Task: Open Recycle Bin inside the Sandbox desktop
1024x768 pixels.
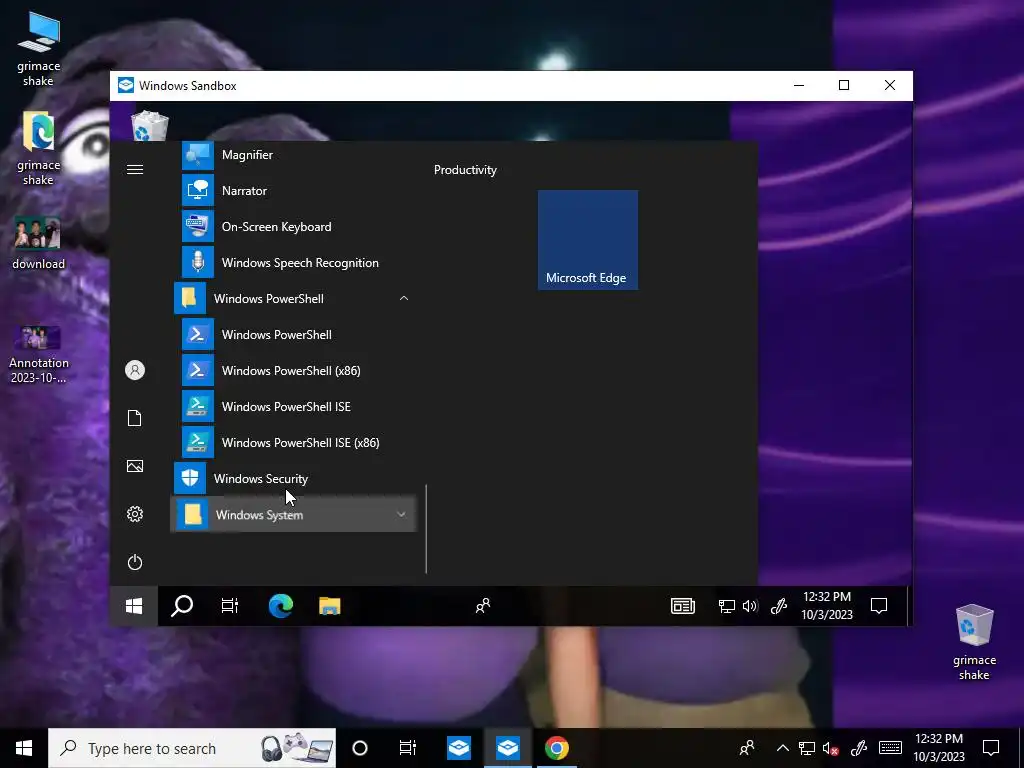Action: click(x=150, y=125)
